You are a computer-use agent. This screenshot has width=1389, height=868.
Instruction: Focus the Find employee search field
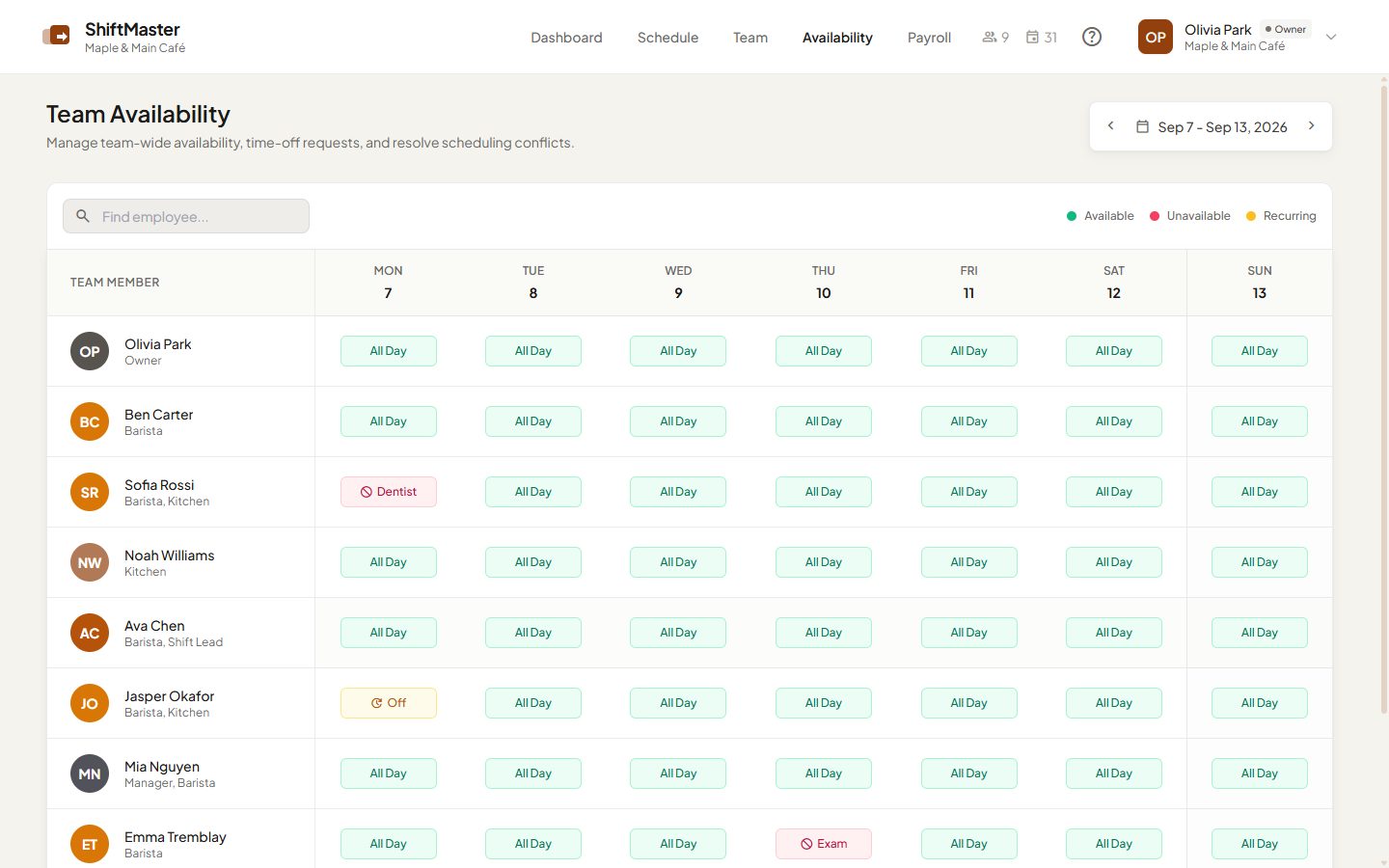point(186,216)
